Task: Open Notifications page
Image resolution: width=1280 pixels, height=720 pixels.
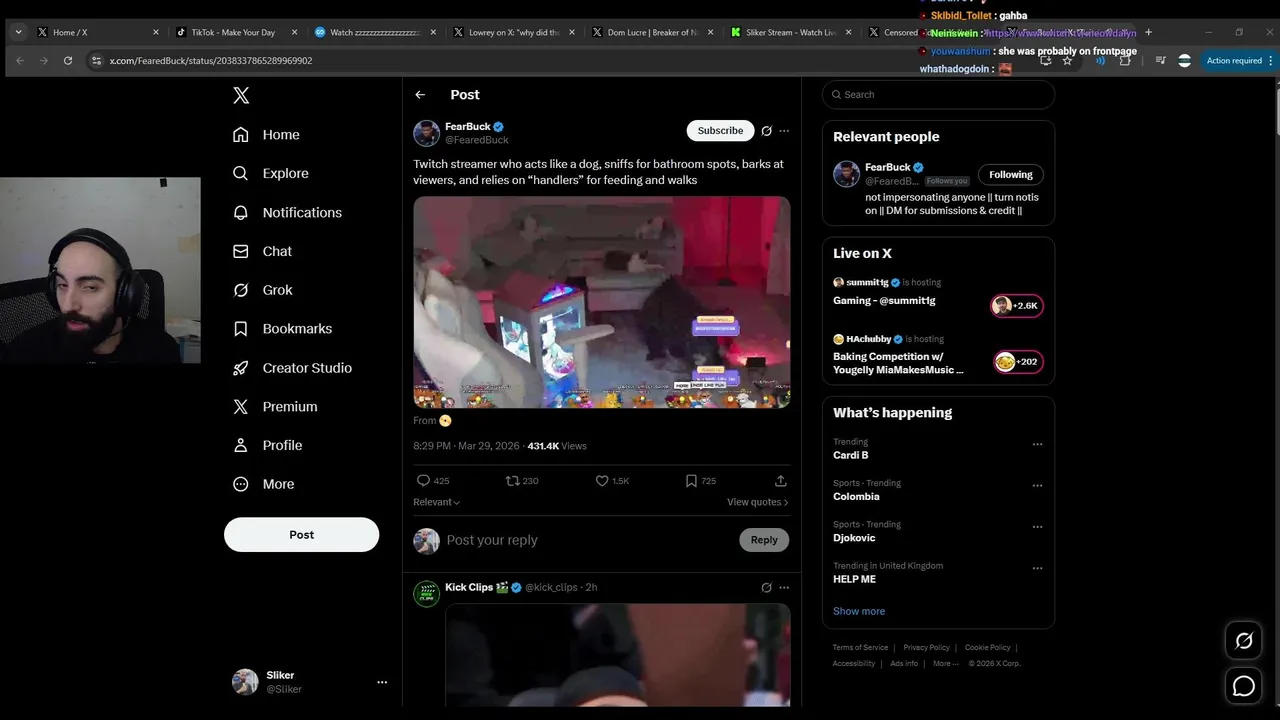Action: (287, 212)
